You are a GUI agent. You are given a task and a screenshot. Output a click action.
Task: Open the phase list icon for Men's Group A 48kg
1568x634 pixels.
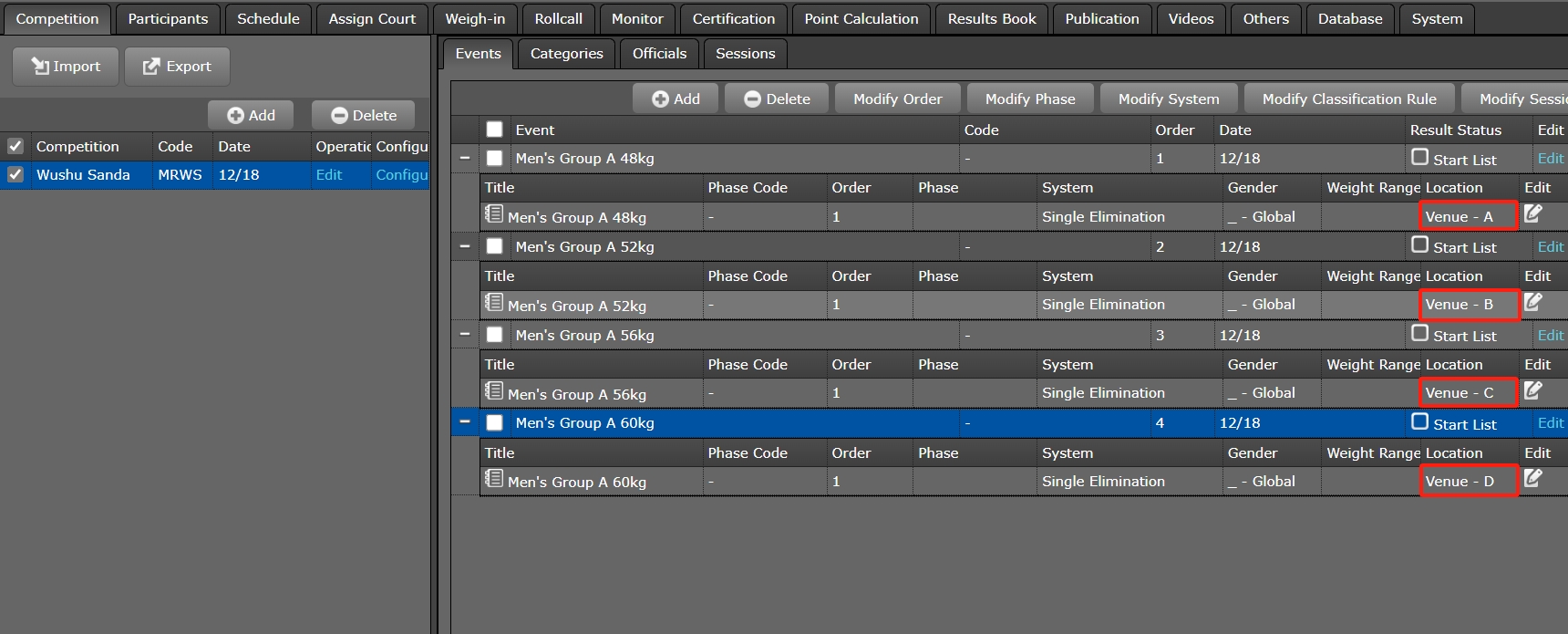494,214
